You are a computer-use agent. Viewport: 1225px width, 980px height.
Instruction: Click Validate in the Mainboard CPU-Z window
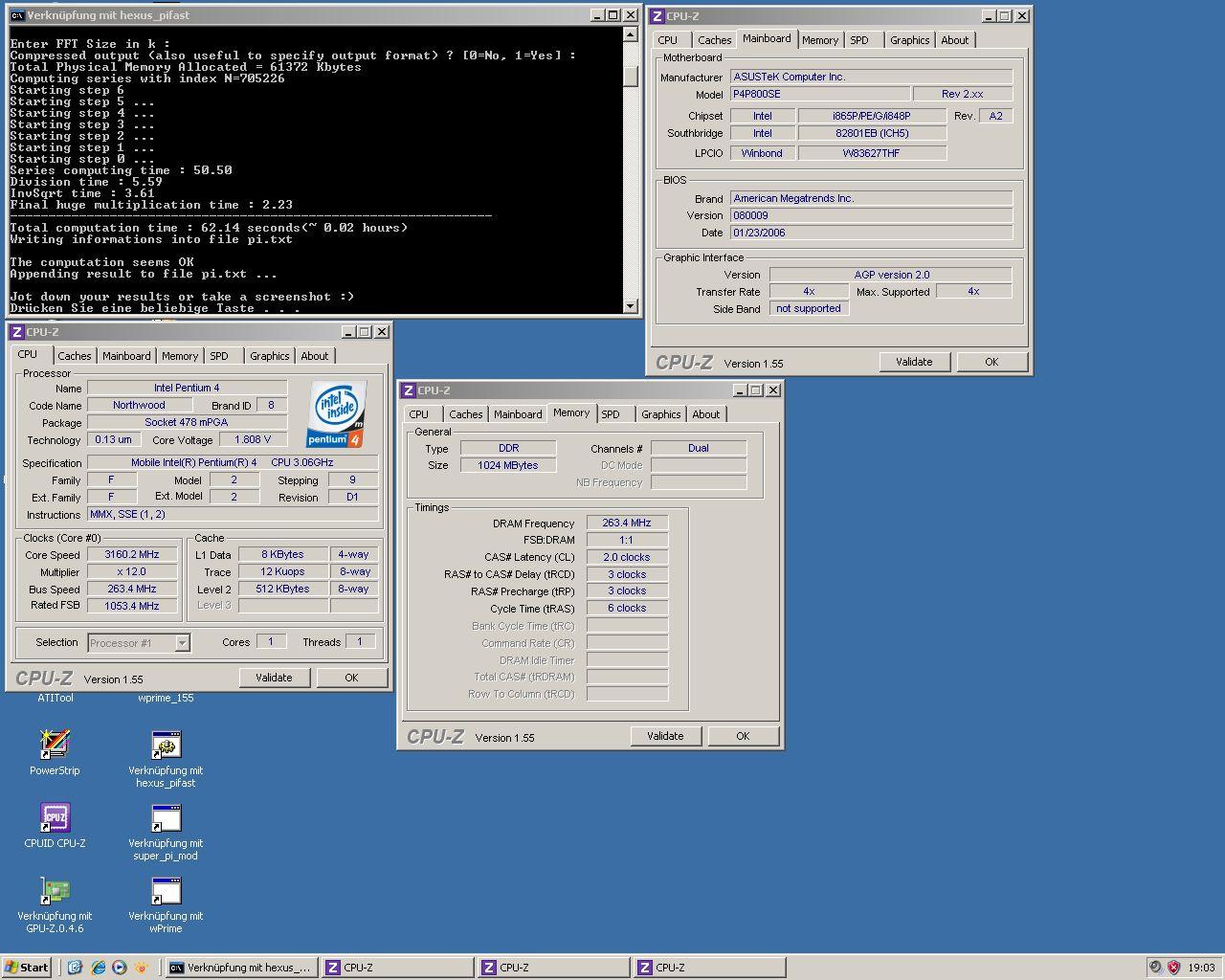(x=914, y=362)
